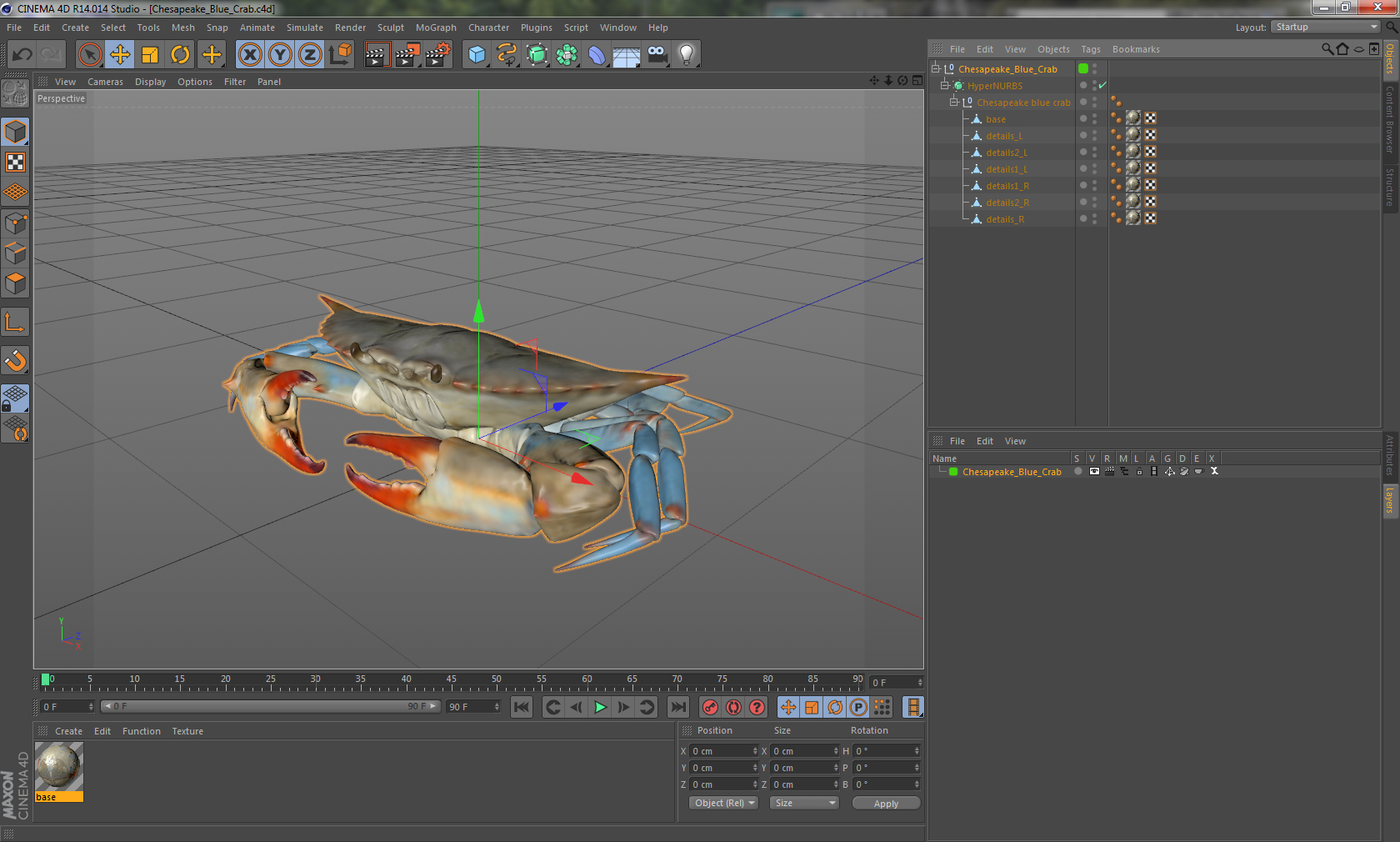
Task: Click the Rotation H input field
Action: pos(887,751)
